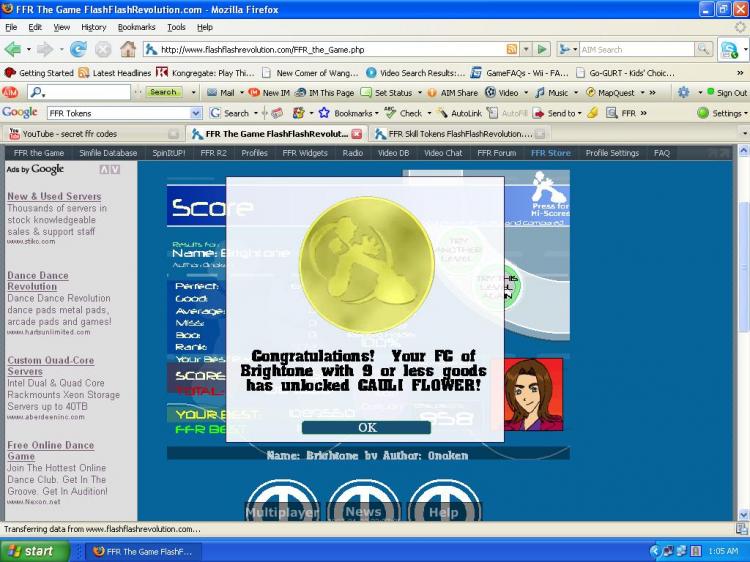
Task: Open the Simfile Database nav link
Action: (108, 153)
